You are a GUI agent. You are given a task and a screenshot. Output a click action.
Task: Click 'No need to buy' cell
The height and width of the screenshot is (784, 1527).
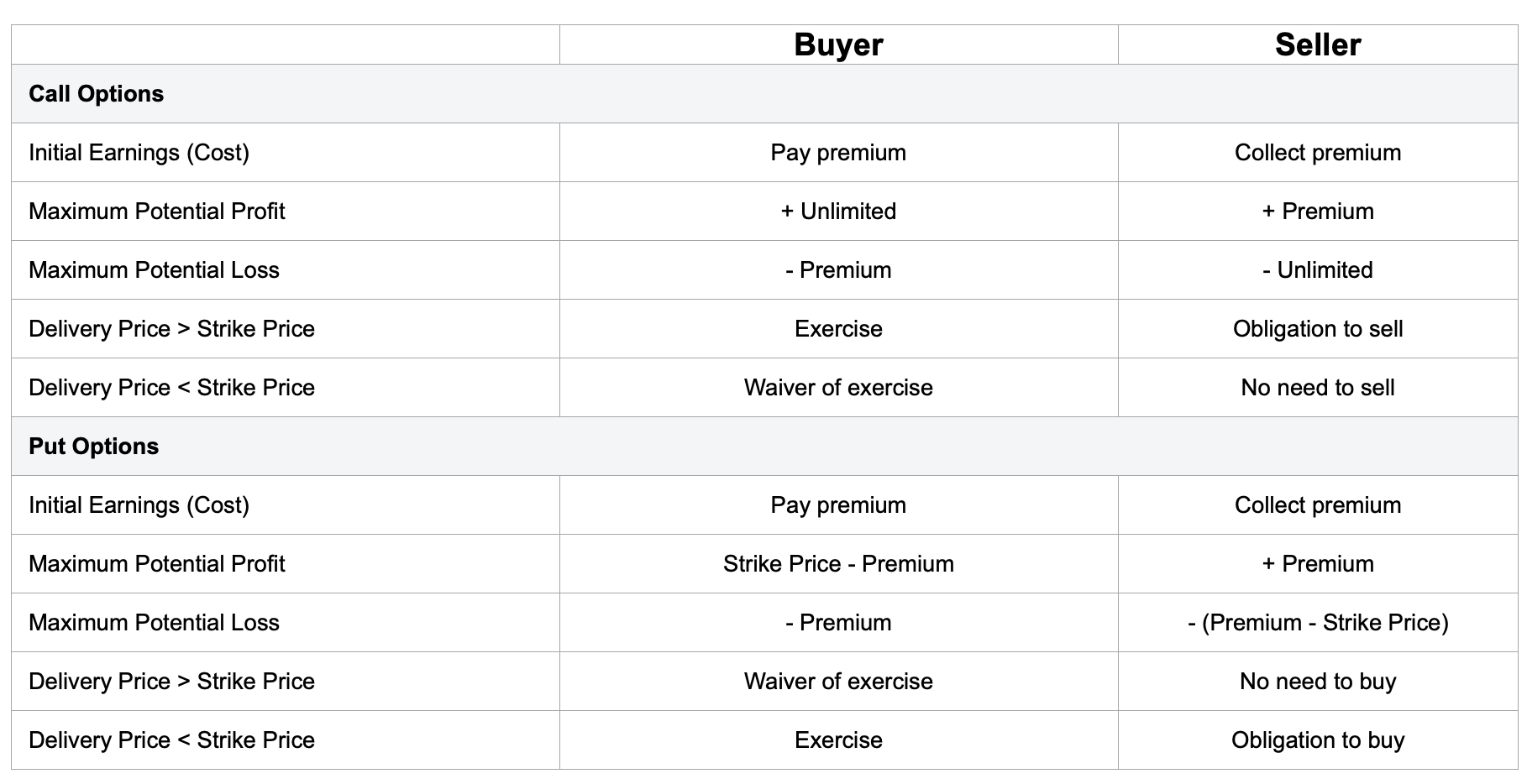pyautogui.click(x=1317, y=682)
